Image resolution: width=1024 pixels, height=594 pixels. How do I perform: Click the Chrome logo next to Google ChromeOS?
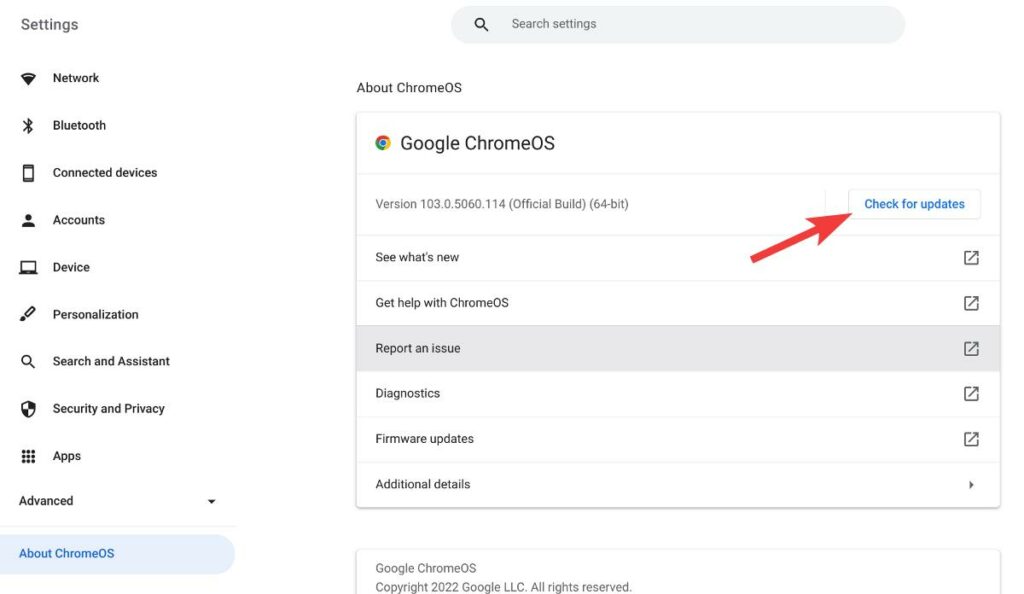tap(383, 143)
